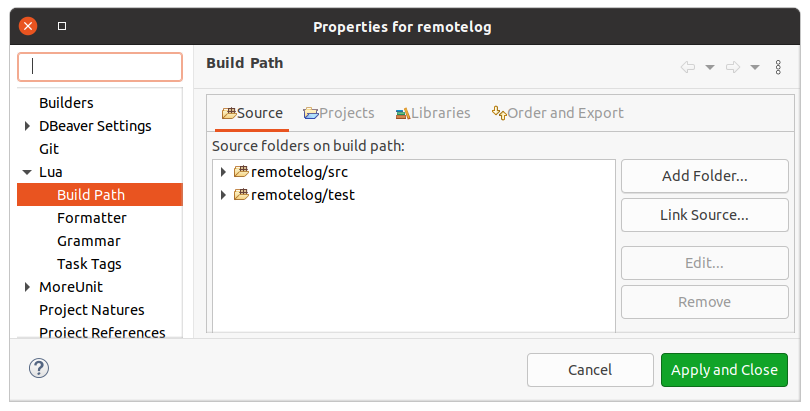Expand the remotelog/test tree node
The height and width of the screenshot is (411, 810).
[x=223, y=195]
